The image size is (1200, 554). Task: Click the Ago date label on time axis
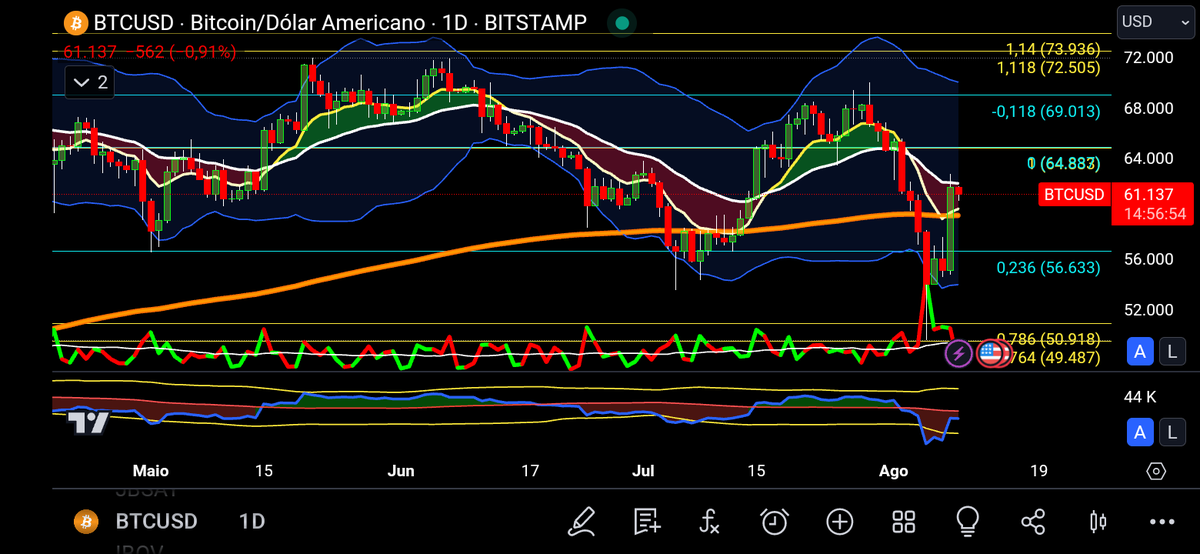pos(893,471)
